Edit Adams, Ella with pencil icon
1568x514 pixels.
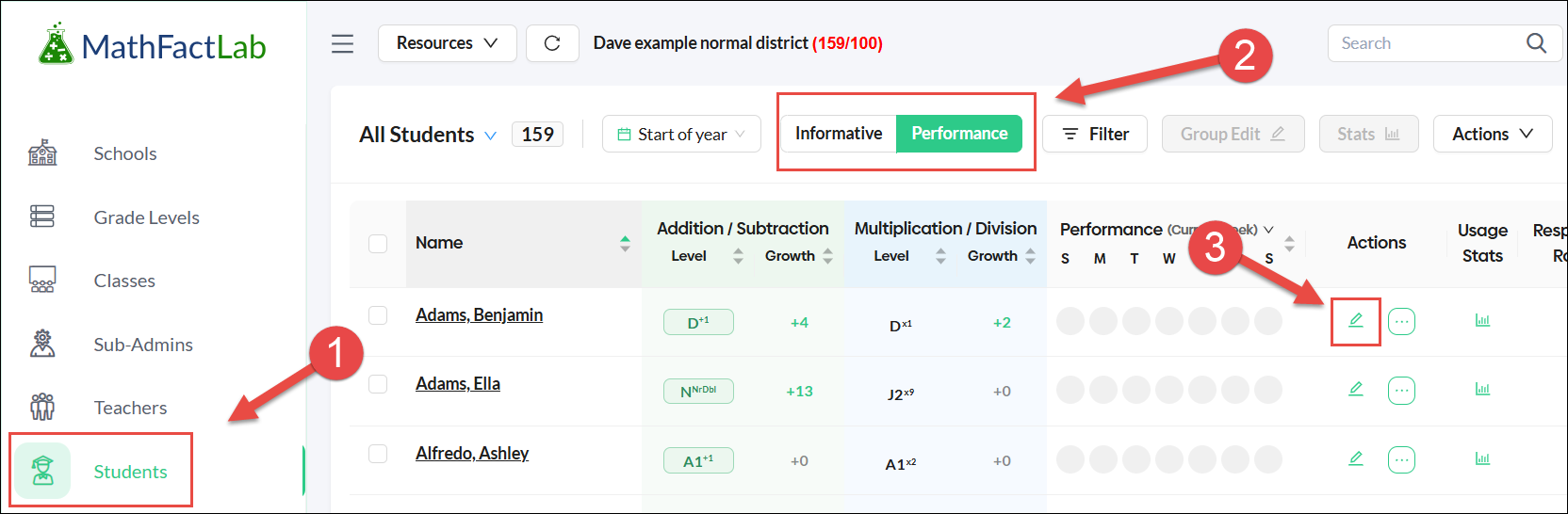(1356, 390)
